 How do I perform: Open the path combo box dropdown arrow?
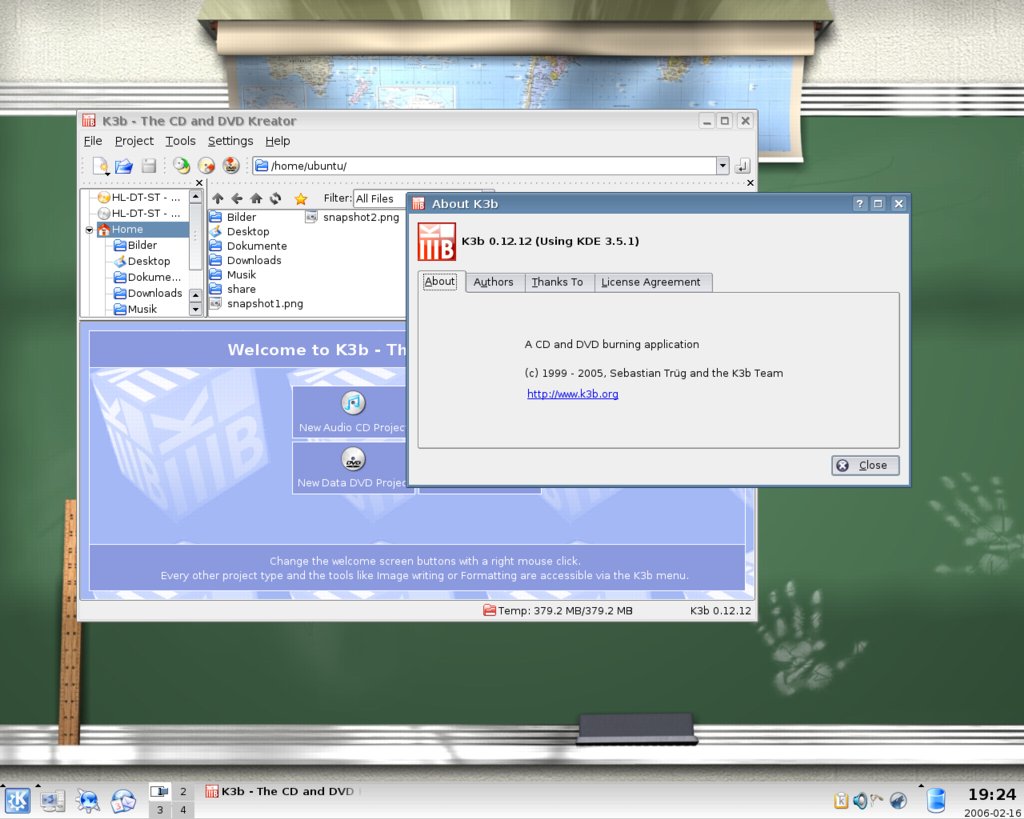pos(722,166)
